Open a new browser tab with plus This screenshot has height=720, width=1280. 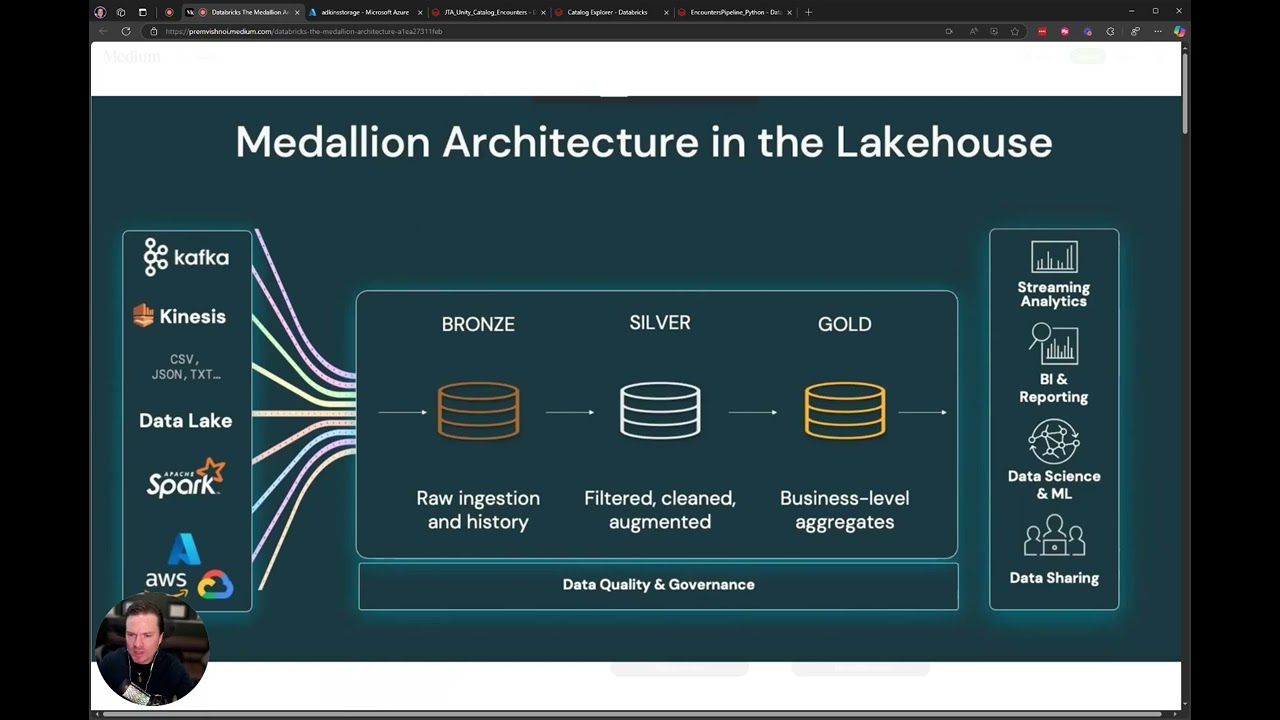808,12
